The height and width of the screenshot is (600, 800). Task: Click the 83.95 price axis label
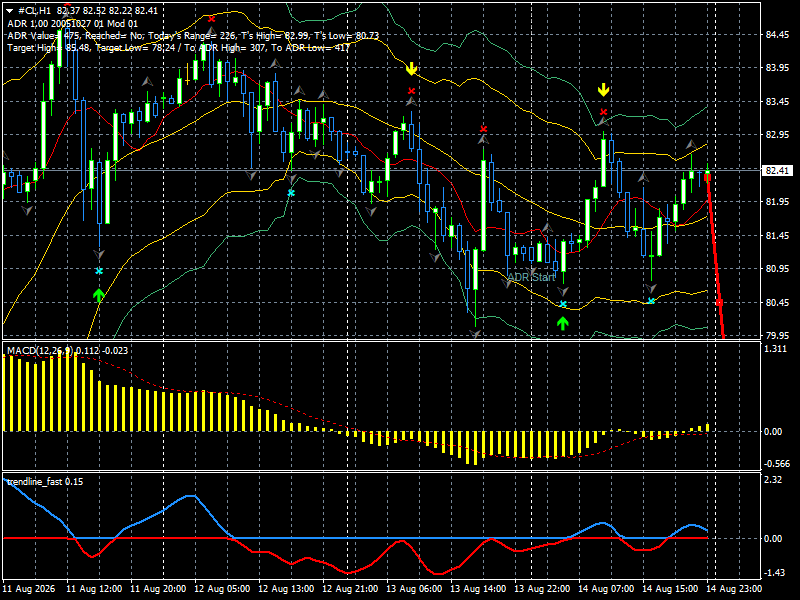click(777, 68)
